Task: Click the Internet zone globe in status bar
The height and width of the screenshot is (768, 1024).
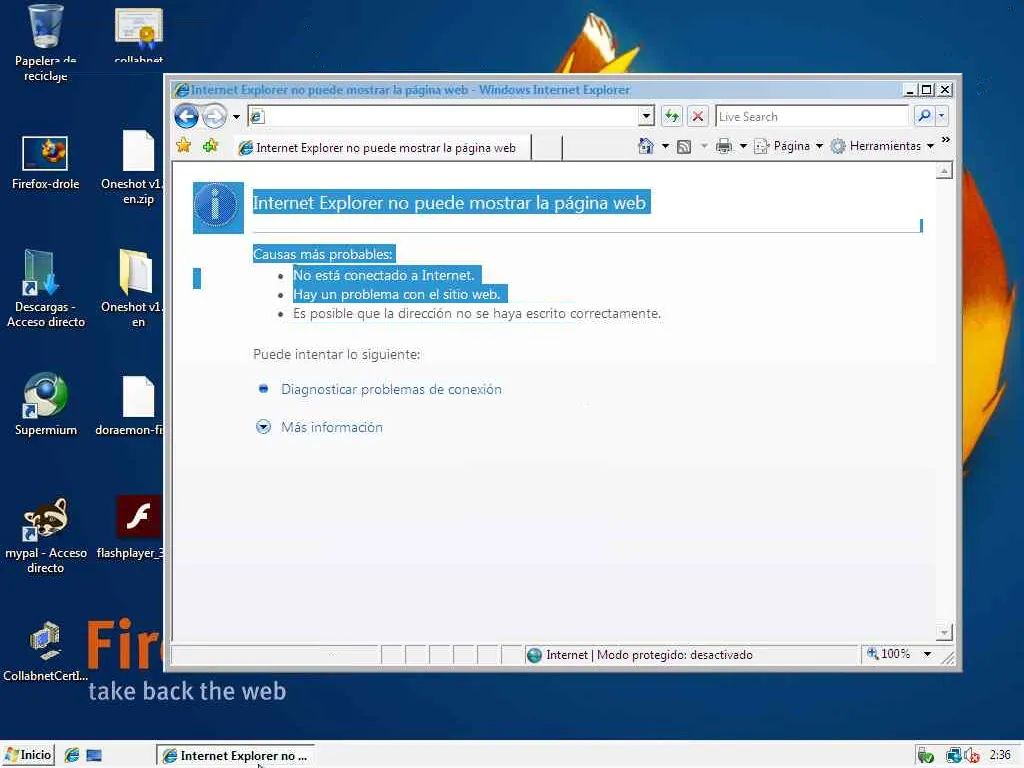Action: [x=534, y=655]
